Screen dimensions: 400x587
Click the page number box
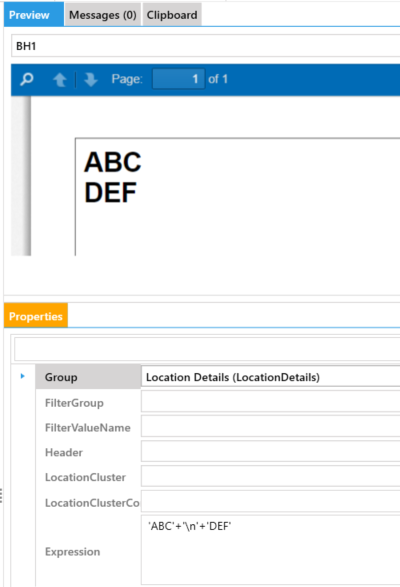(x=178, y=79)
